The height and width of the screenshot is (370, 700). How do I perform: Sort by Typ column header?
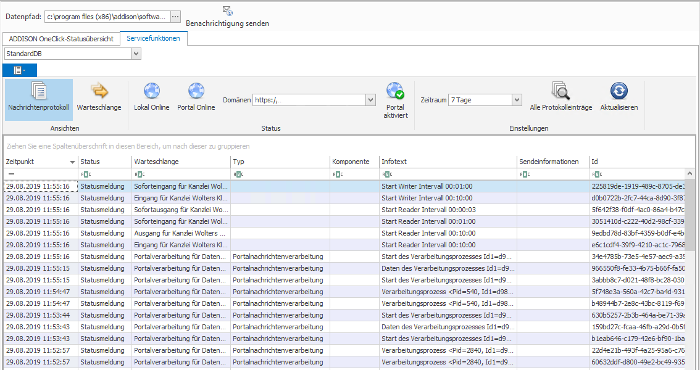pyautogui.click(x=280, y=162)
